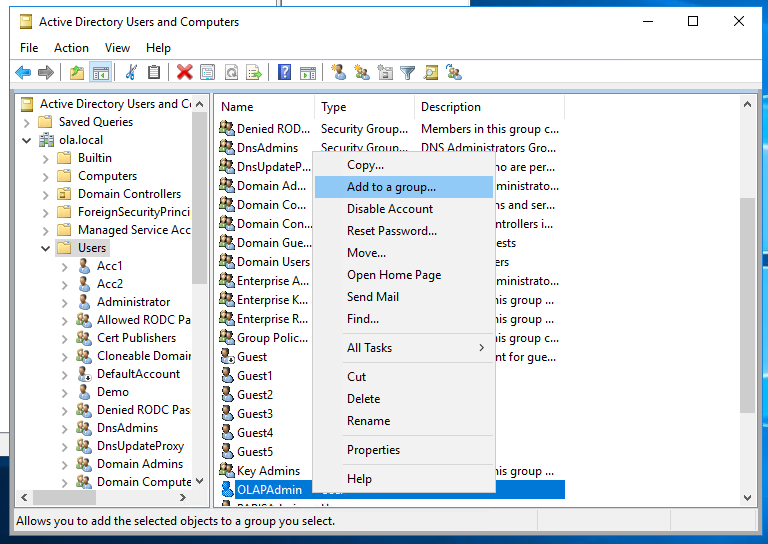This screenshot has width=768, height=544.
Task: Click the Export List toolbar icon
Action: click(254, 73)
